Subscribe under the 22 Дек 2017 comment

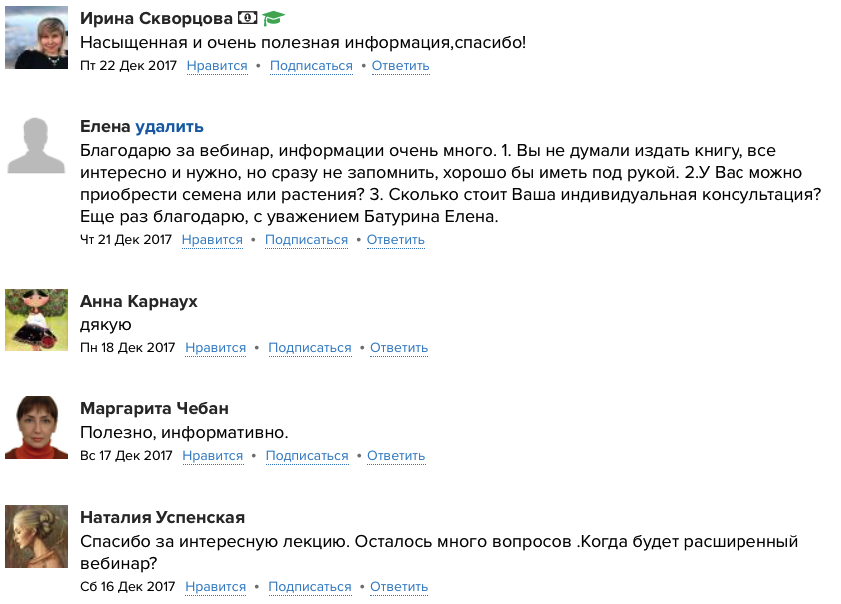pos(311,66)
